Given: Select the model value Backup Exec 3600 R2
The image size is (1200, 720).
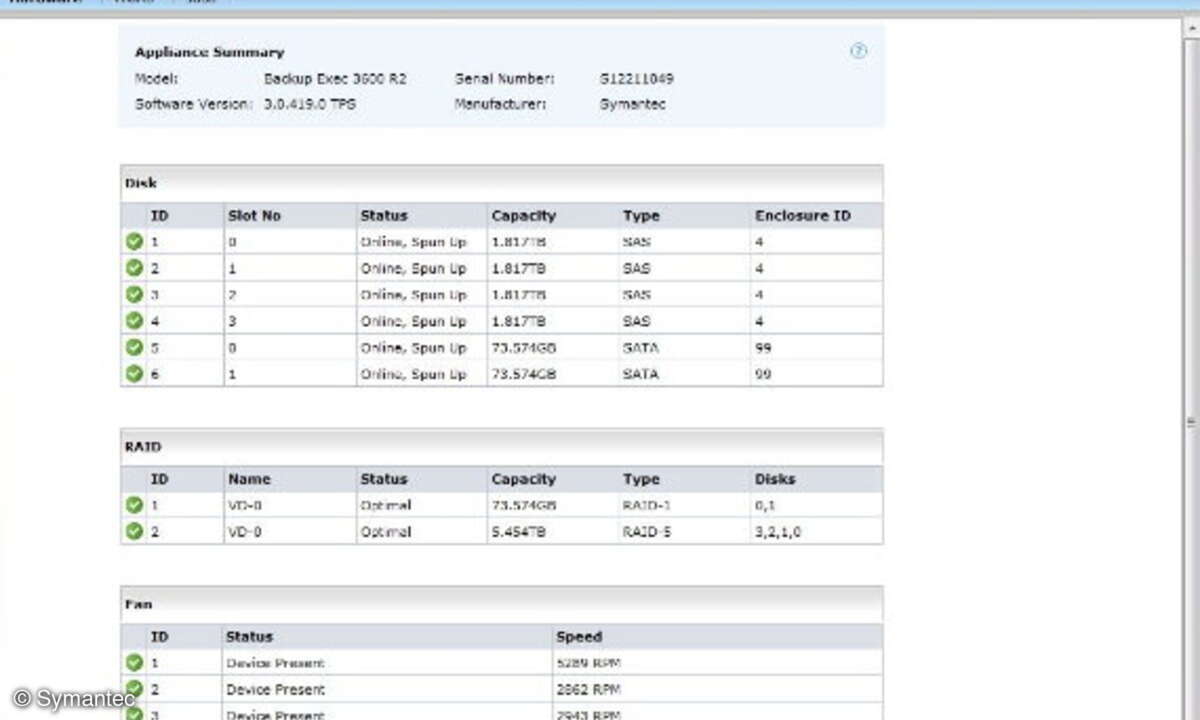Looking at the screenshot, I should (x=335, y=78).
